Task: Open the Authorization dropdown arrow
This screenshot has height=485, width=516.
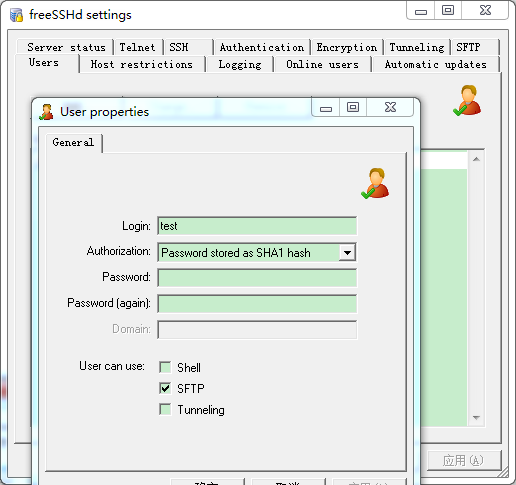Action: tap(347, 252)
